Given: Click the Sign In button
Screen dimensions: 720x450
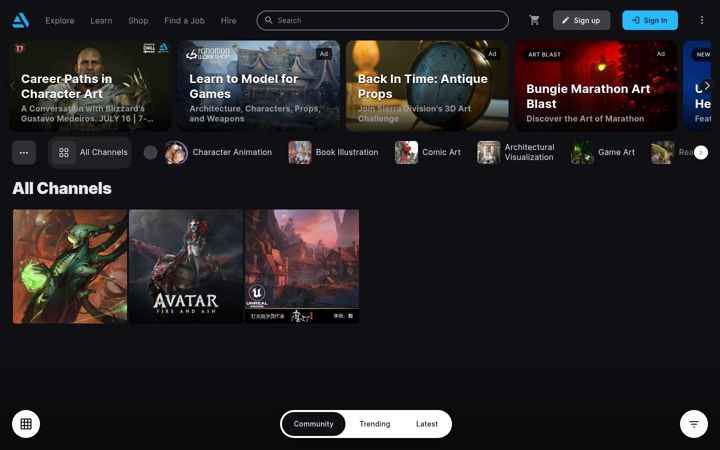Looking at the screenshot, I should coord(650,20).
